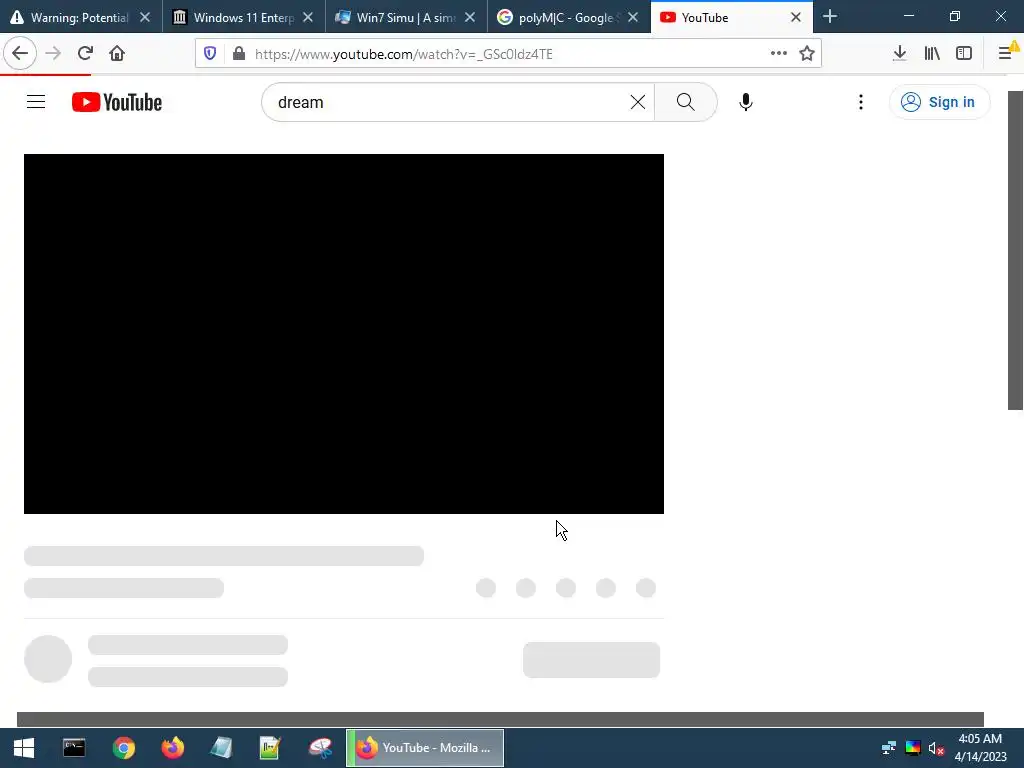Open the green chart taskbar app

[270, 748]
